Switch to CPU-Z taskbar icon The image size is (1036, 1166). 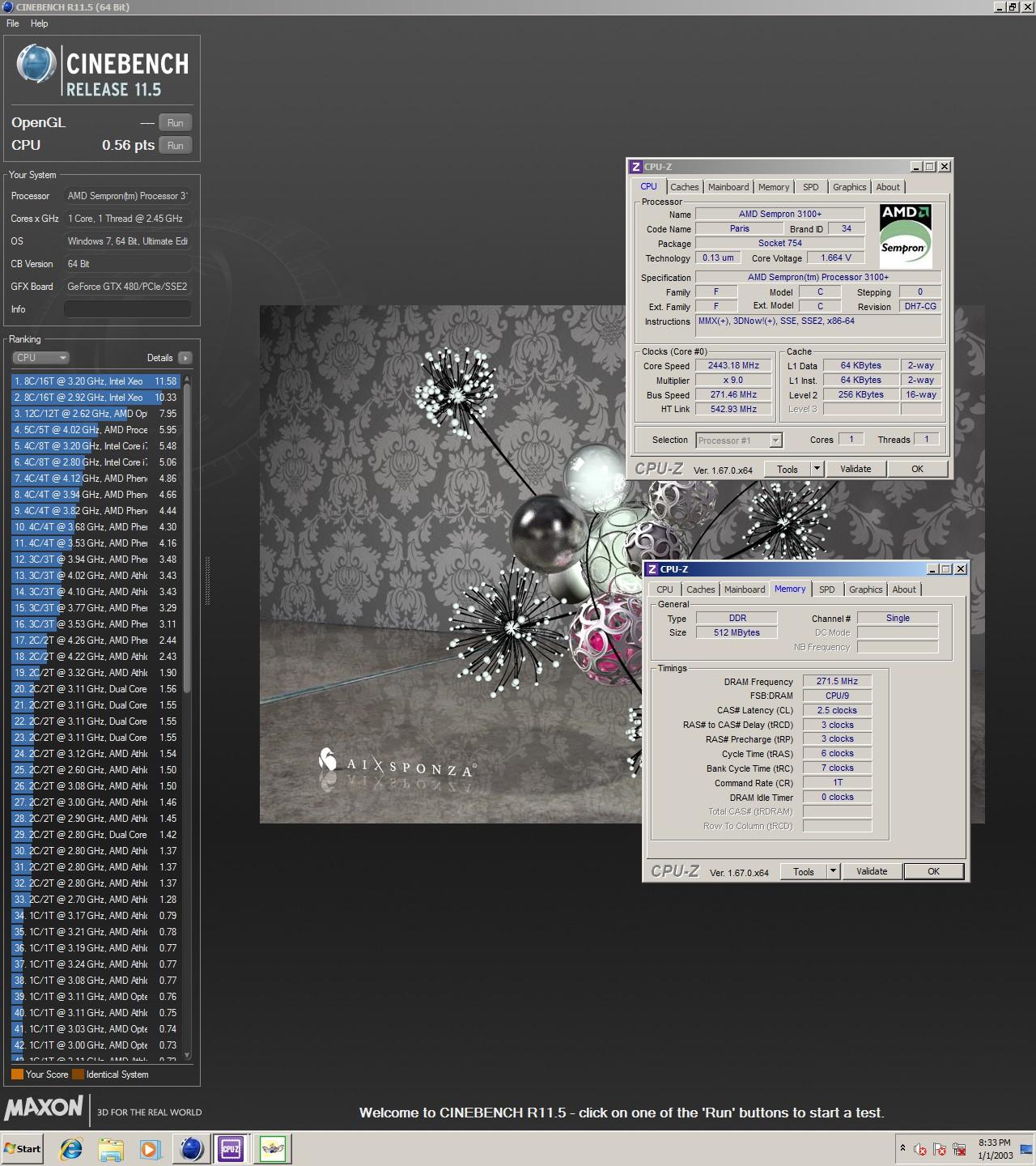231,1148
